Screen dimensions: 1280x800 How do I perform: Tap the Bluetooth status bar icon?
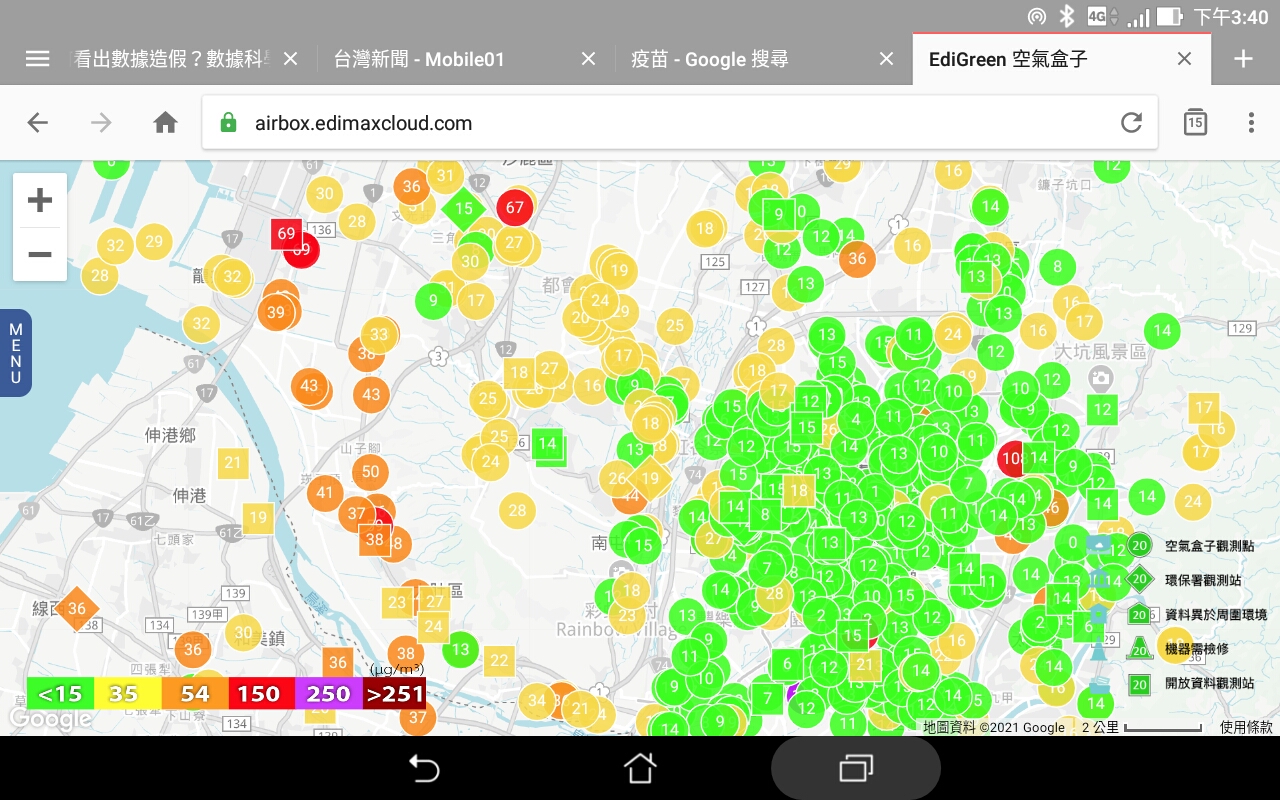point(1067,16)
